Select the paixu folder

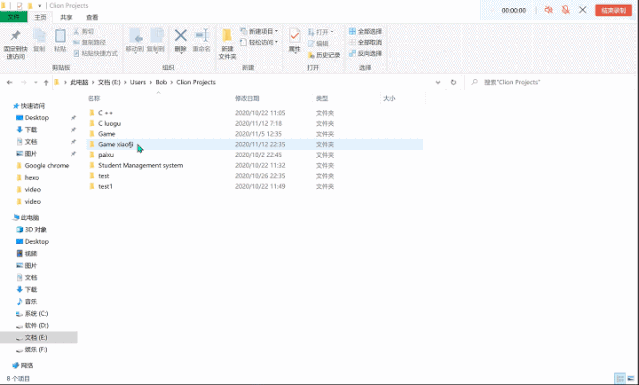pyautogui.click(x=255, y=155)
